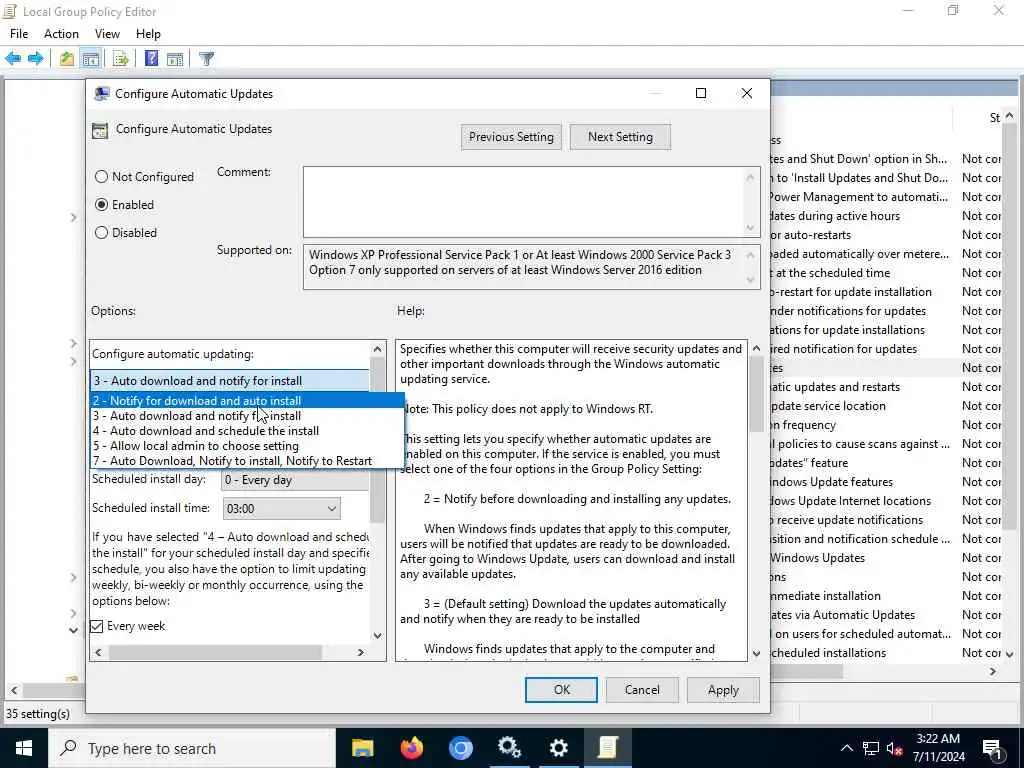
Task: Click the '35 setting(s)' status bar text
Action: click(x=38, y=714)
